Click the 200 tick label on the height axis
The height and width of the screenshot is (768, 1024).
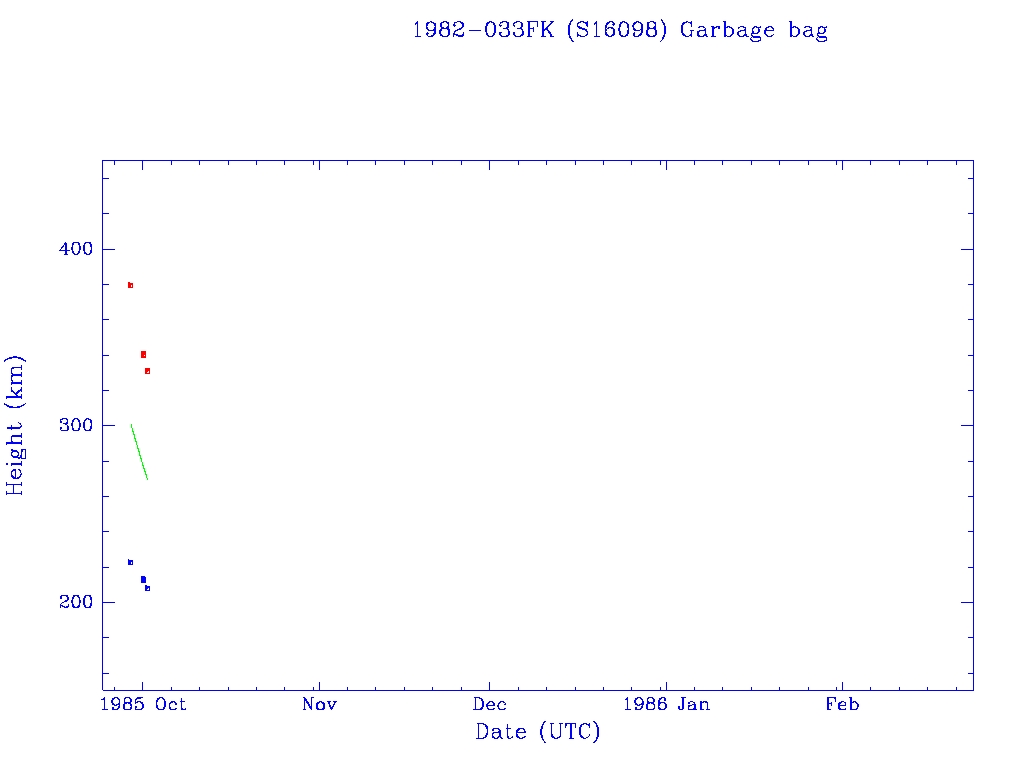71,602
